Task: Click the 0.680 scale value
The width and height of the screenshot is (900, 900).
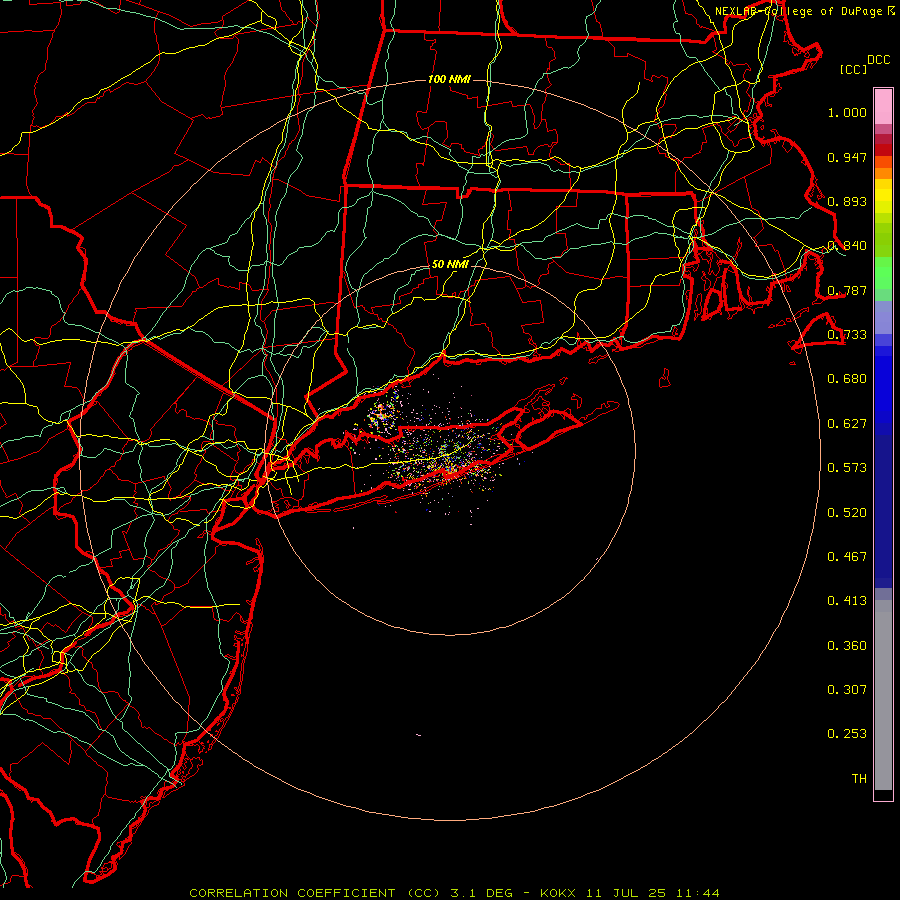Action: [847, 379]
